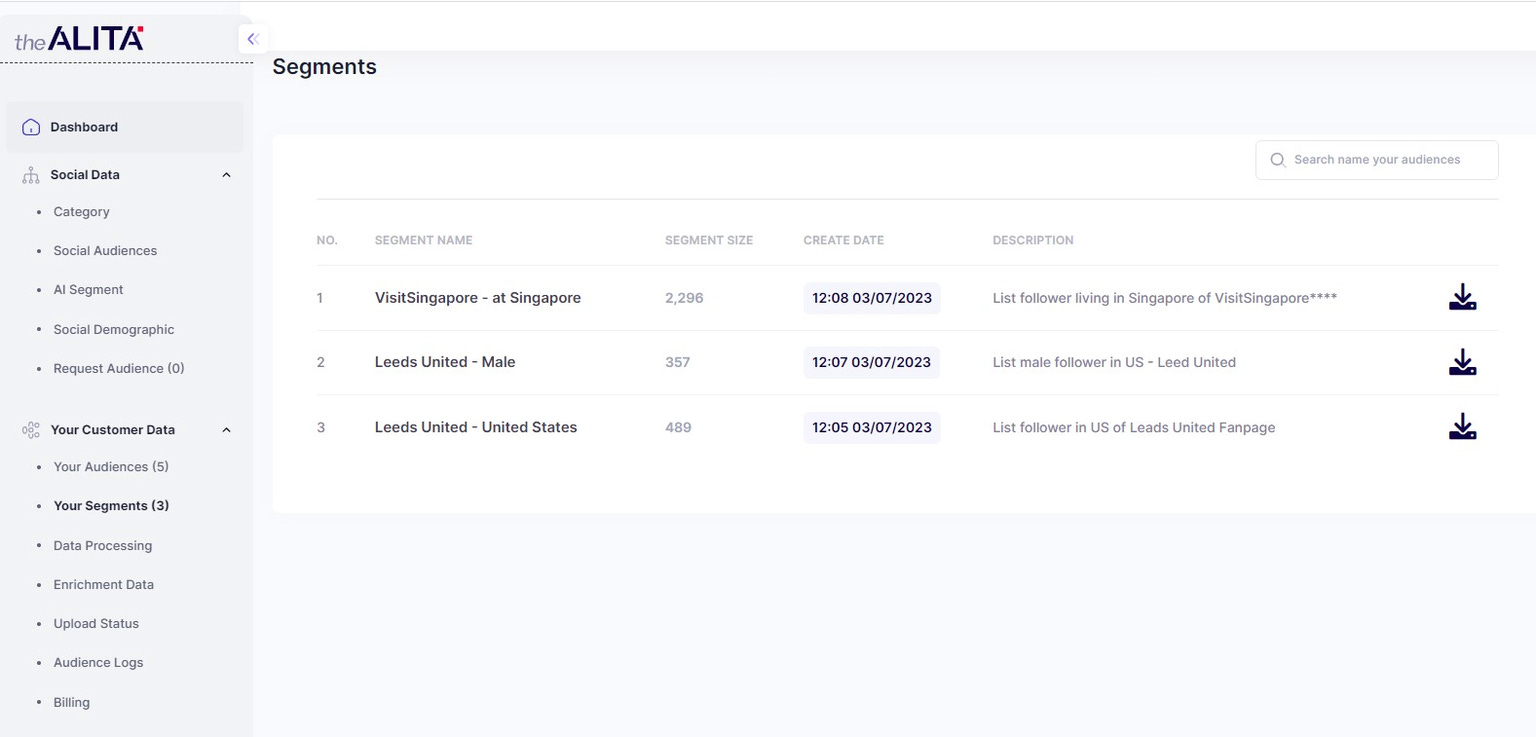Select Your Segments (3)
Image resolution: width=1536 pixels, height=737 pixels.
(111, 506)
